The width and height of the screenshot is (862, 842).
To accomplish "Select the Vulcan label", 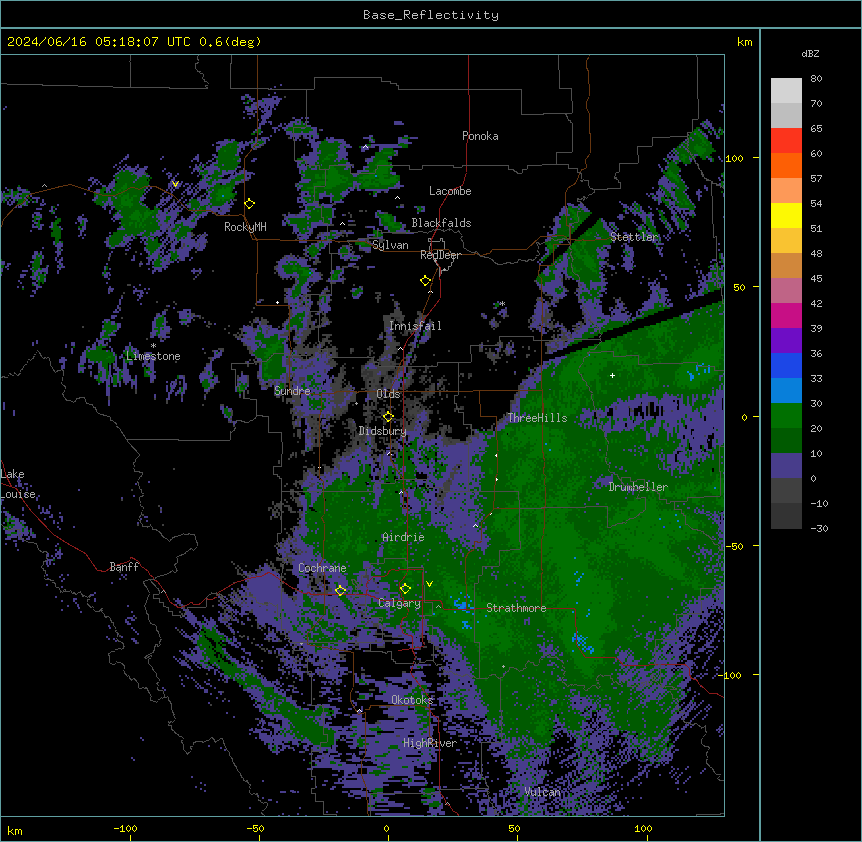I will tap(543, 792).
